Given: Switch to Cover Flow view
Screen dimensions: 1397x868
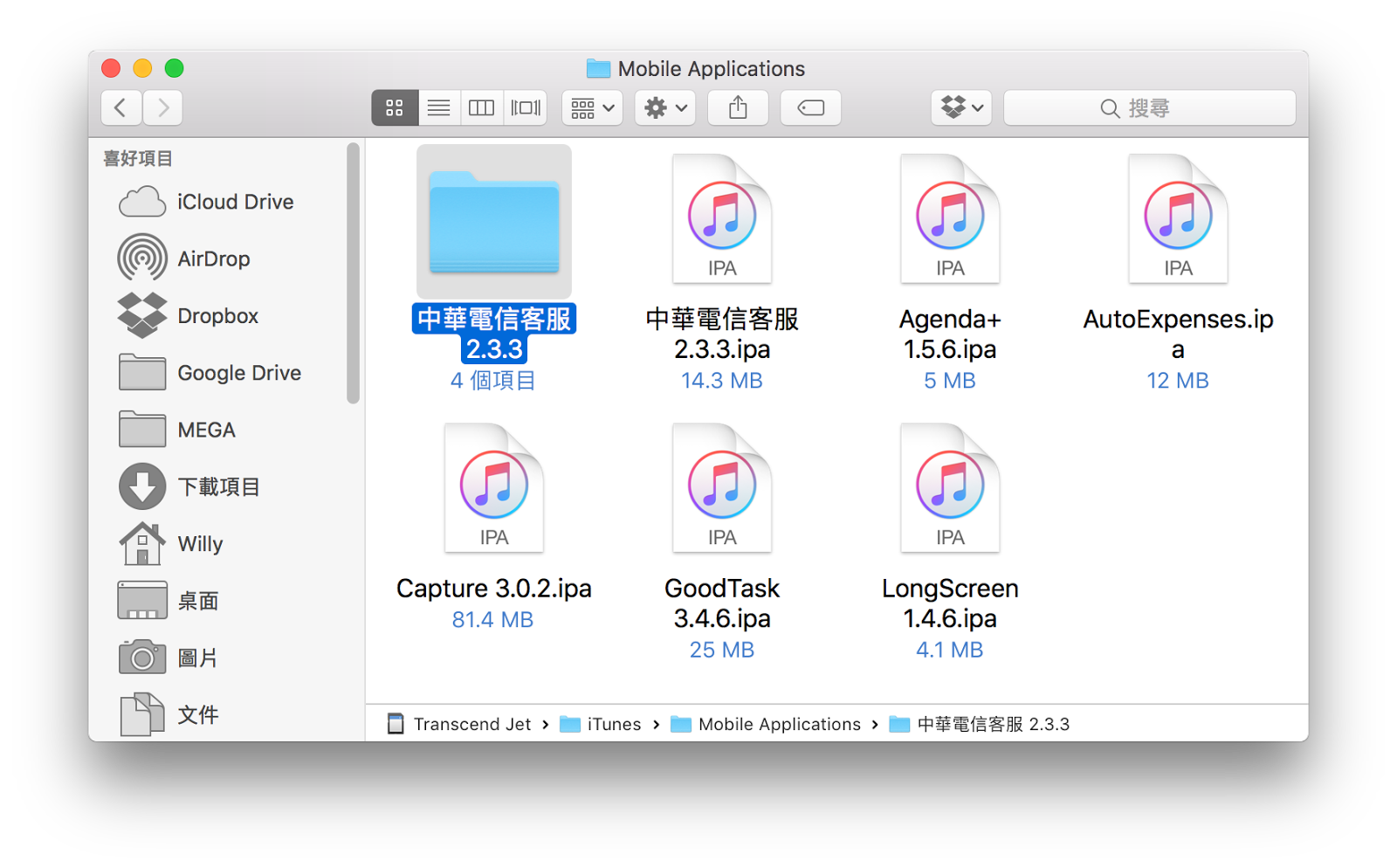Looking at the screenshot, I should [x=526, y=107].
